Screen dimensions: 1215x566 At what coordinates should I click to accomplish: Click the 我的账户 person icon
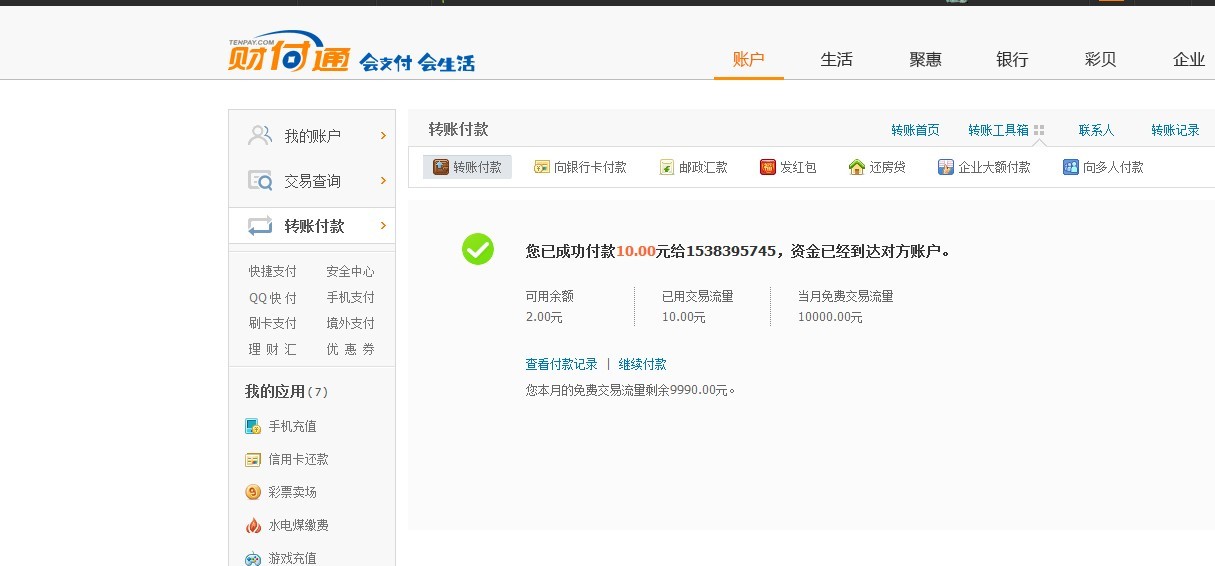click(260, 135)
